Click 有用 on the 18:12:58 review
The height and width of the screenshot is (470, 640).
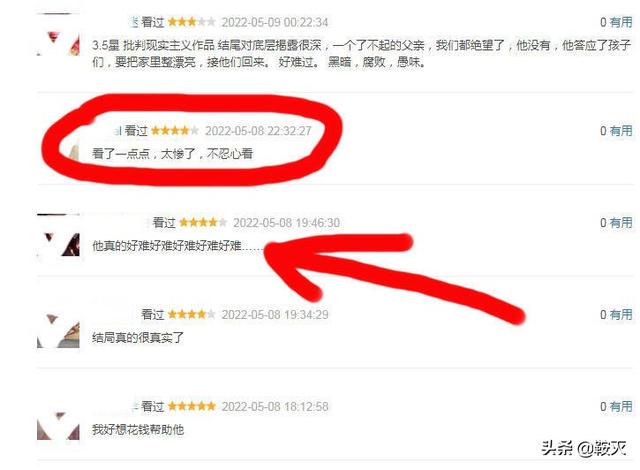[621, 406]
